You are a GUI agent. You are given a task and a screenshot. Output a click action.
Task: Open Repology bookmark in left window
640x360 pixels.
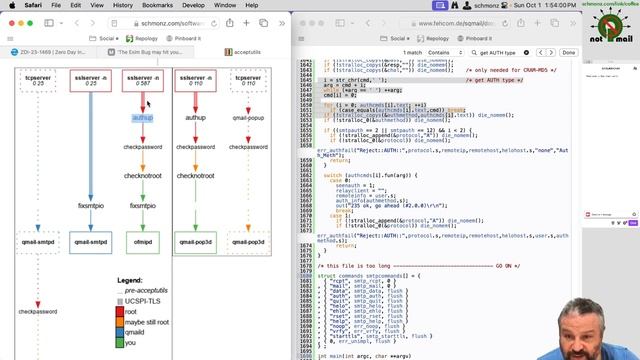(x=142, y=38)
